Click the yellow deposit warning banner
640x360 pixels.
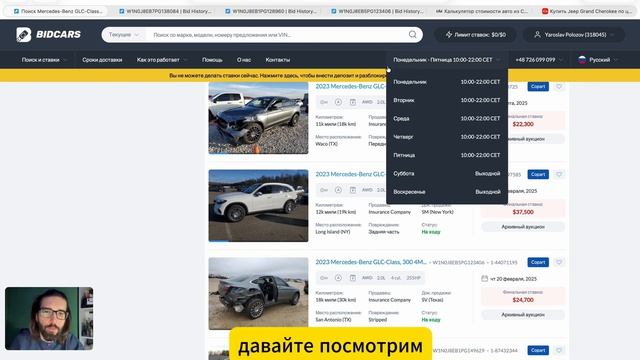tap(278, 76)
